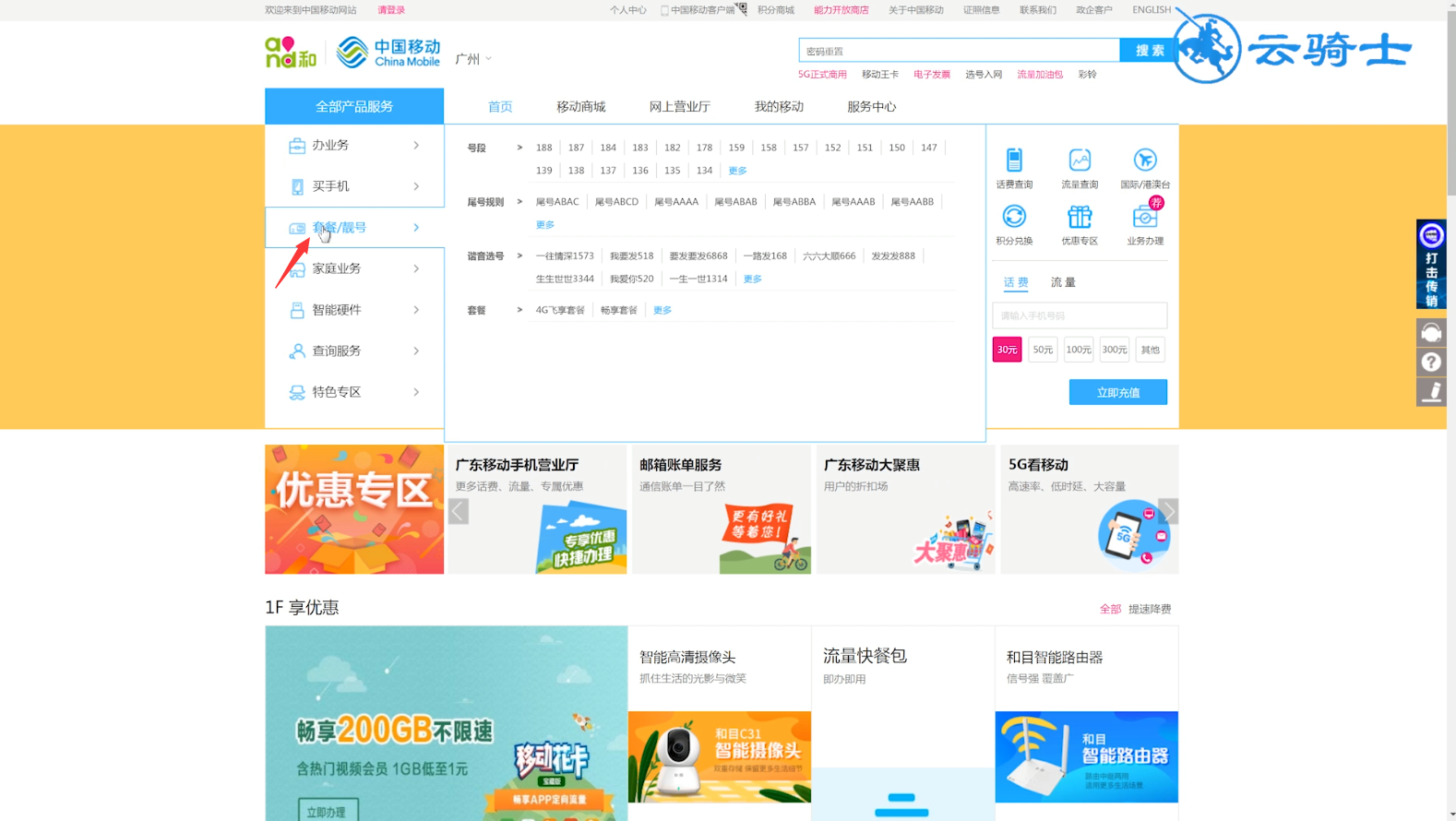Choose the 尾号AAAA number rule
This screenshot has width=1456, height=821.
(676, 202)
